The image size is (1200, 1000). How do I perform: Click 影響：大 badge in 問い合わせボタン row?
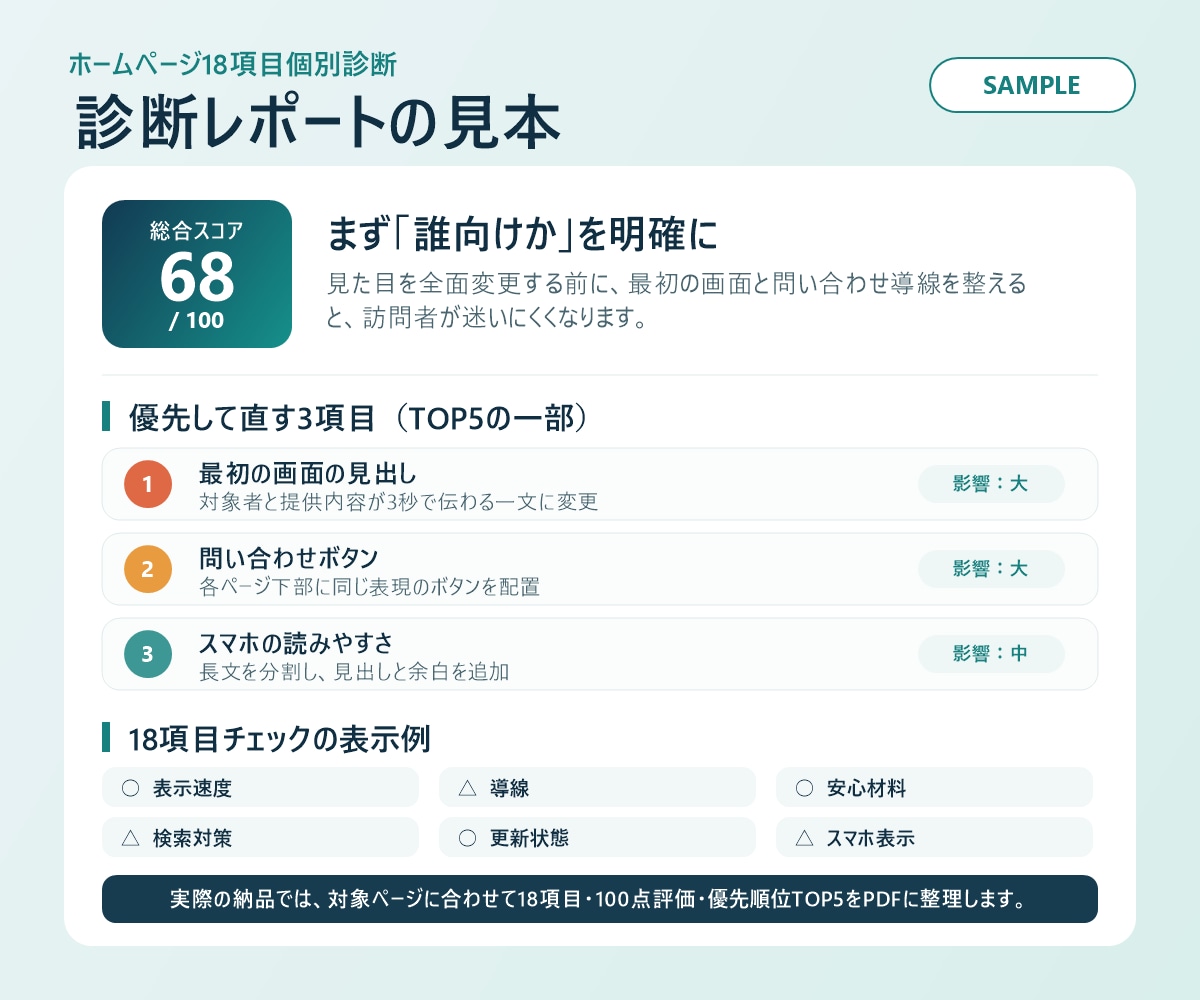[x=991, y=569]
